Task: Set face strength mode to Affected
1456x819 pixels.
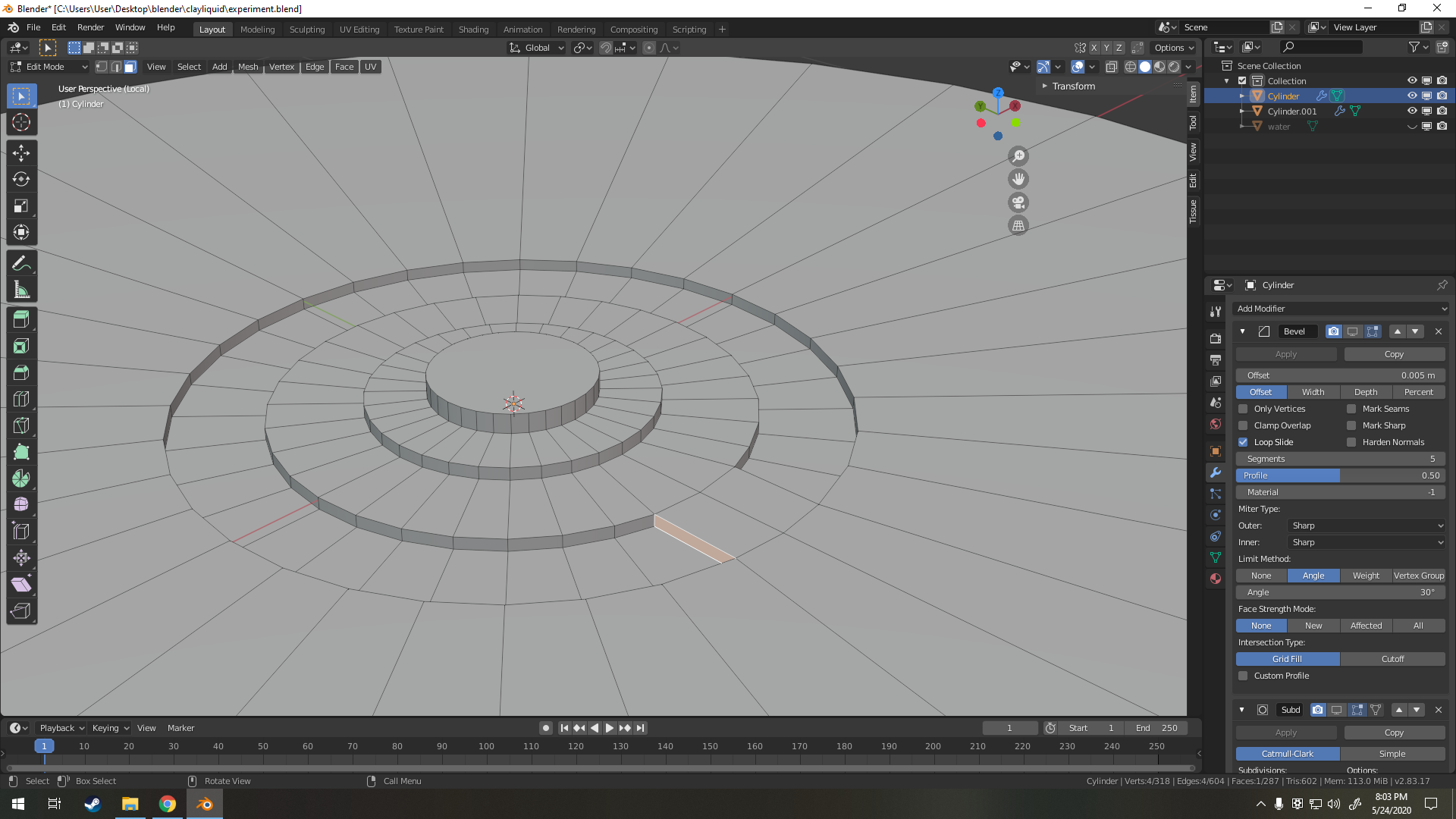Action: 1366,626
